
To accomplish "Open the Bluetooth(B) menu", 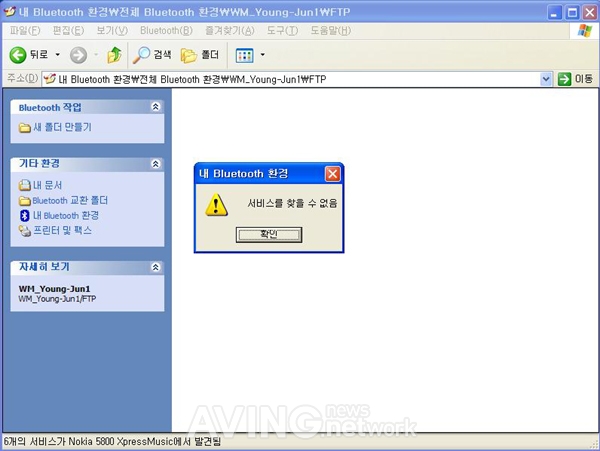I will 166,31.
